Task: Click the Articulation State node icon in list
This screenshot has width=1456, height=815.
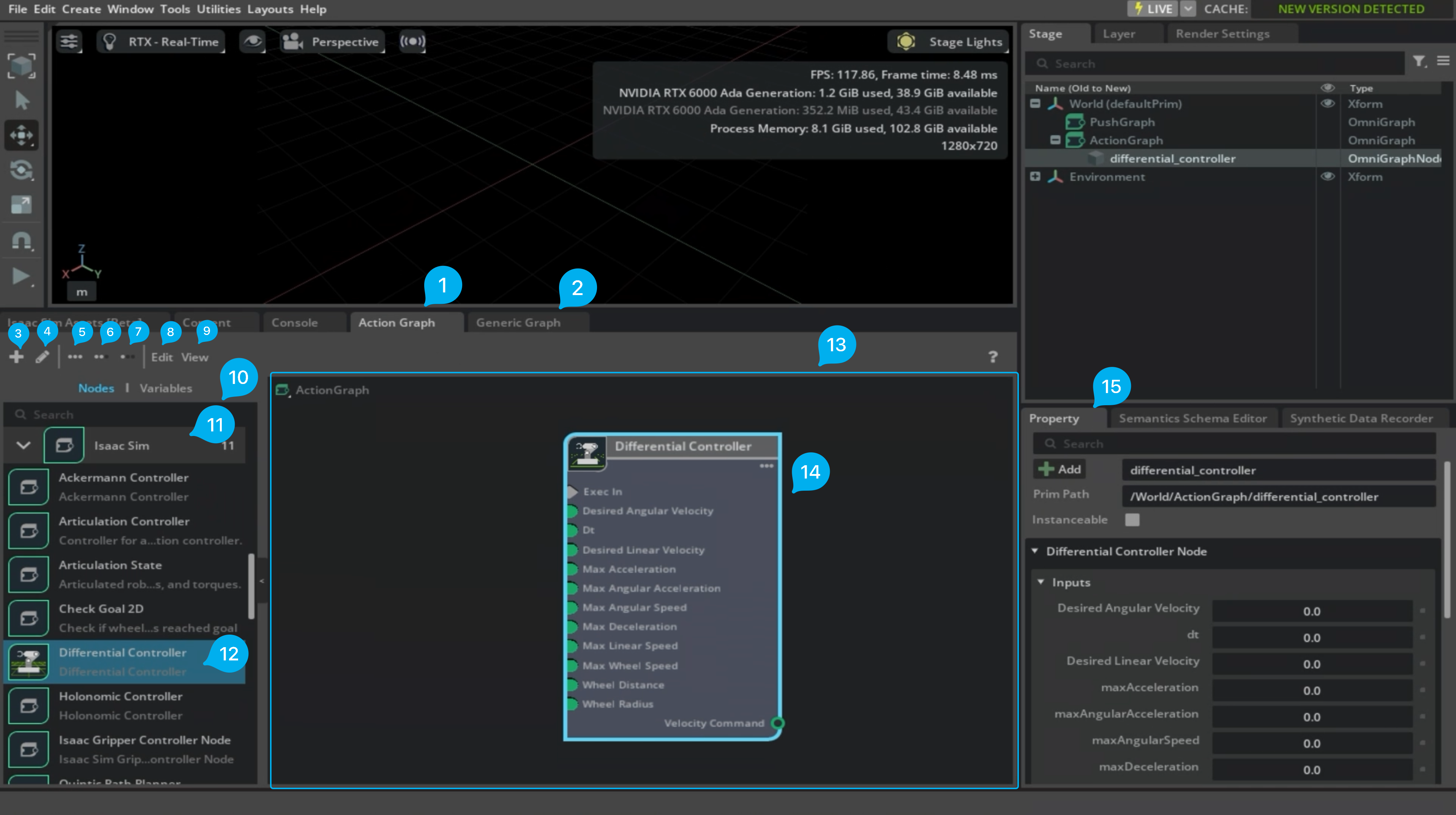Action: click(28, 575)
